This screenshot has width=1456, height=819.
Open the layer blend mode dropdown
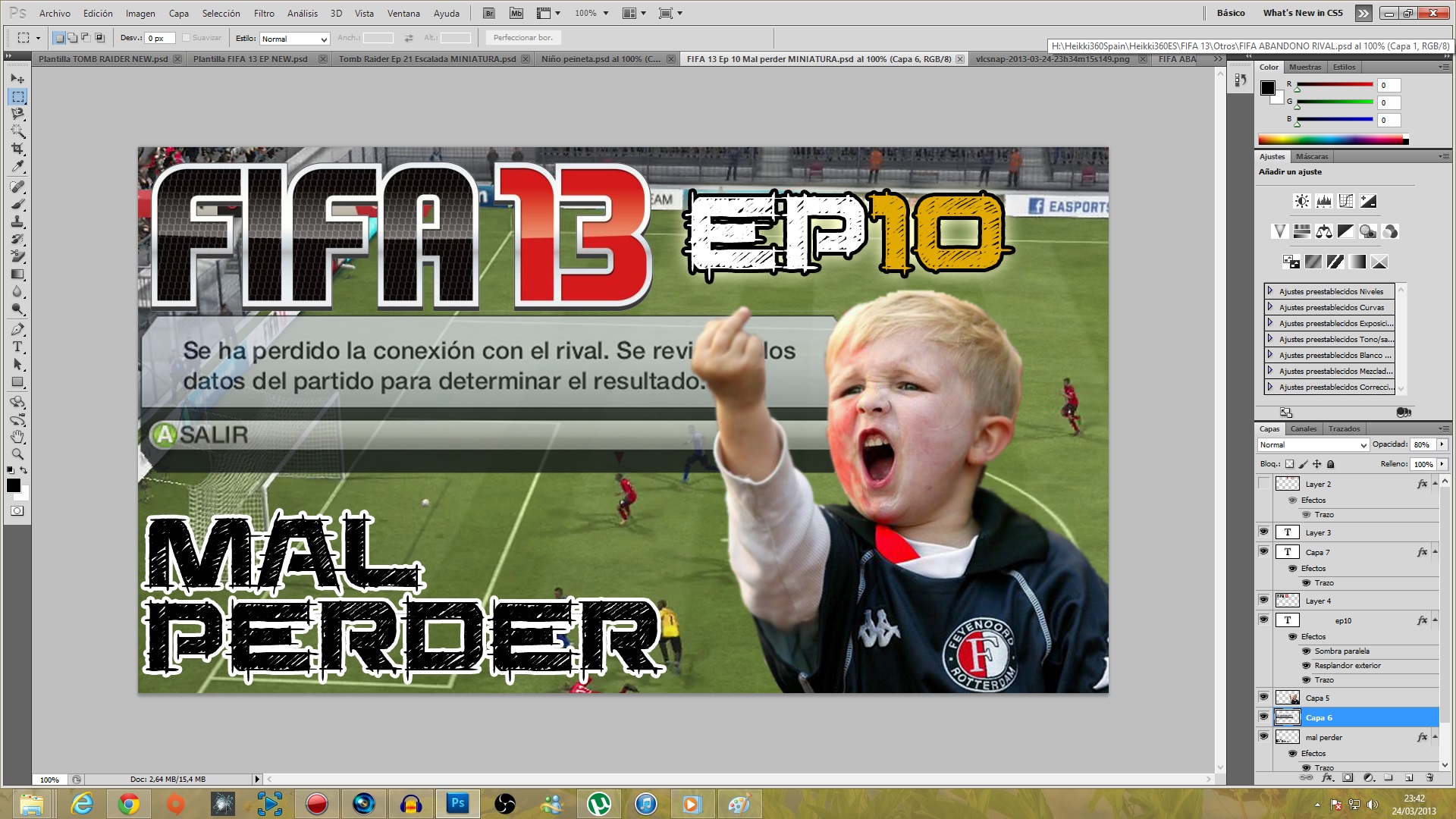(1313, 445)
